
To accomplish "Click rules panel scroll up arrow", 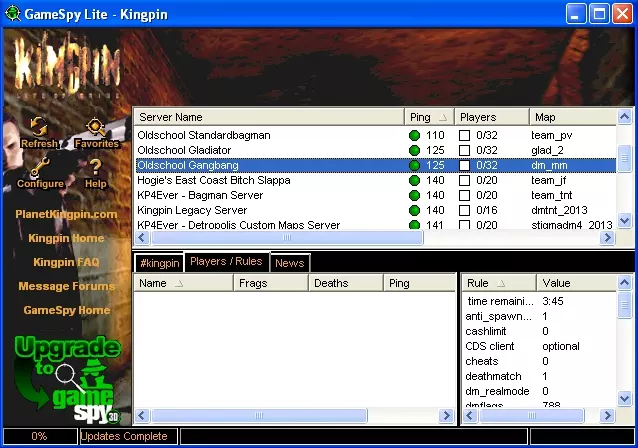I will point(625,283).
